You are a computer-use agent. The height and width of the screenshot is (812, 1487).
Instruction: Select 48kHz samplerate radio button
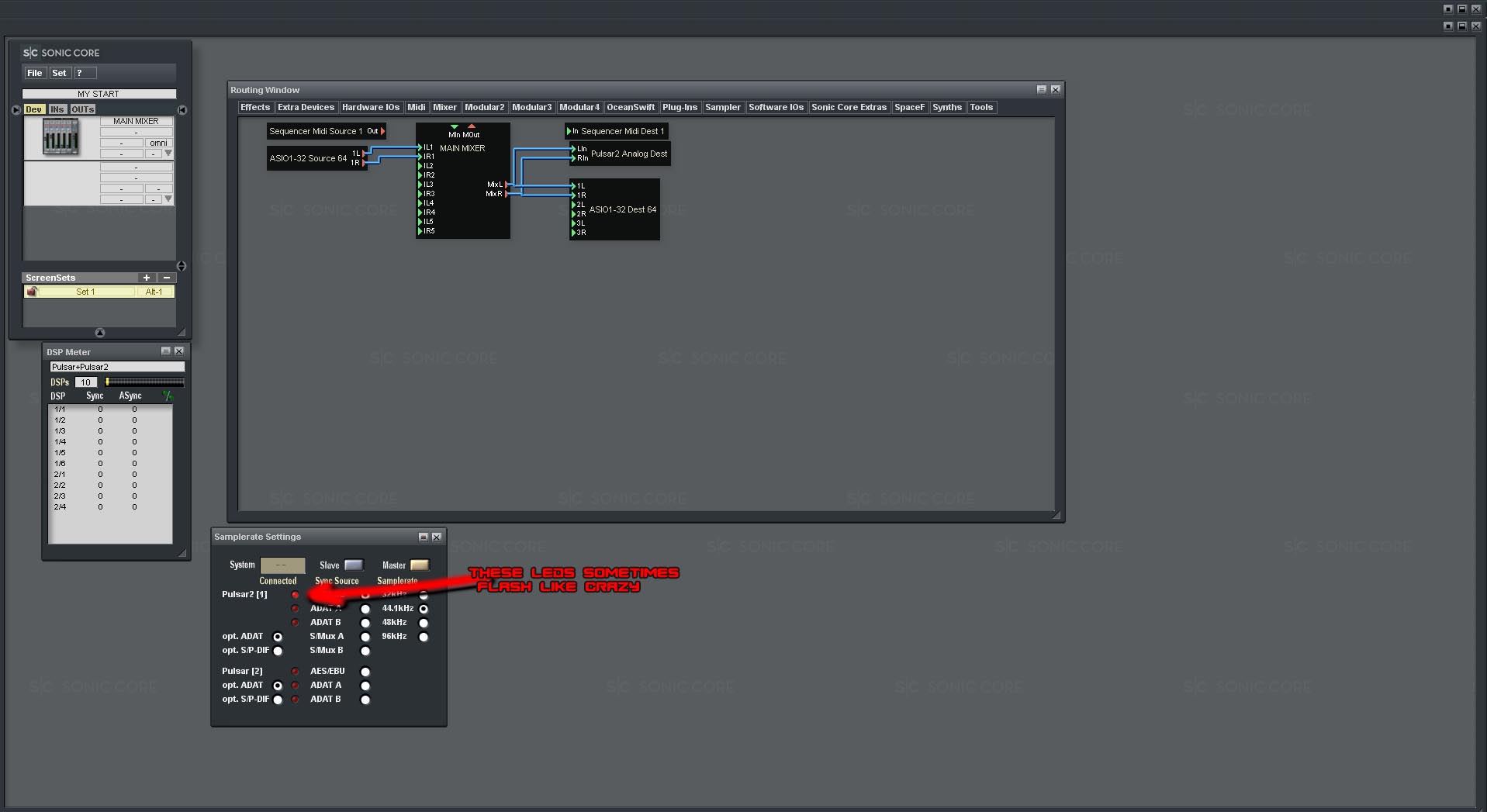click(424, 623)
